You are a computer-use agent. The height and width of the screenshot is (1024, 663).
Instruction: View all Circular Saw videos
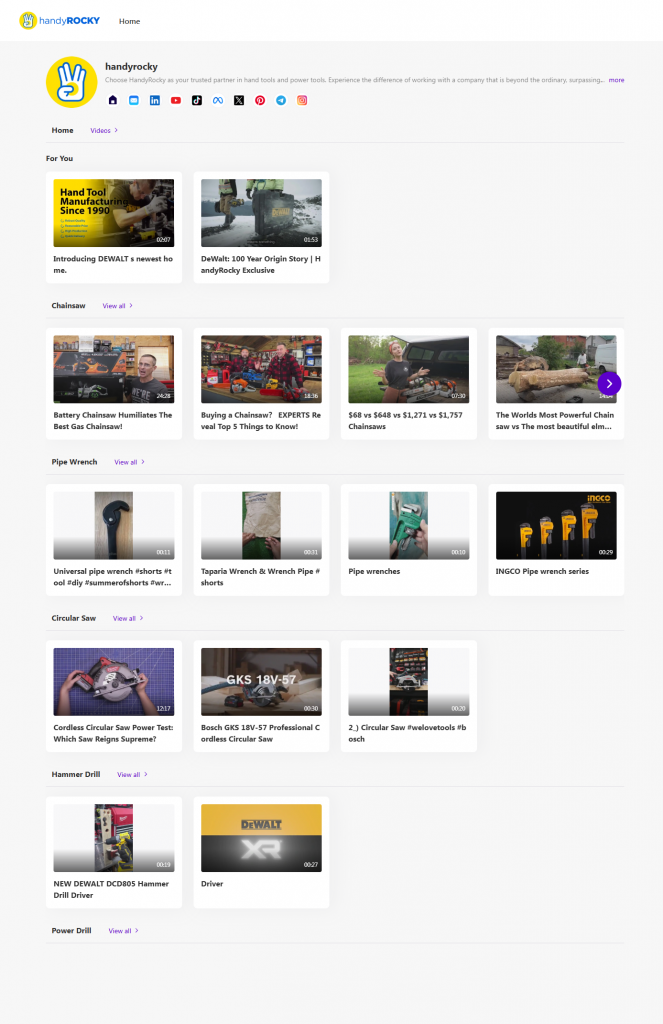pos(128,618)
